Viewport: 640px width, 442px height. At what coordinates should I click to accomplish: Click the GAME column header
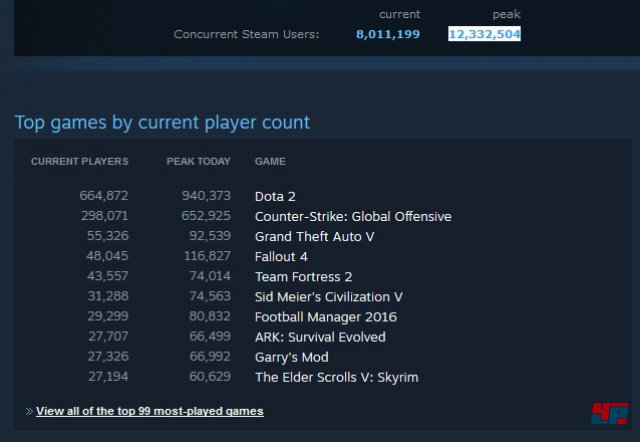coord(270,161)
